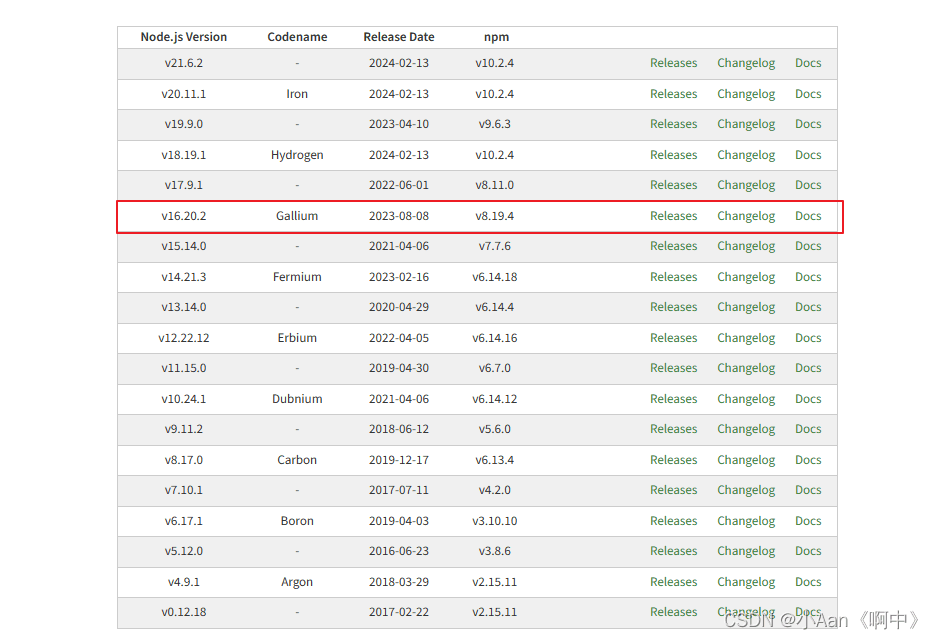The height and width of the screenshot is (639, 933).
Task: Open Releases for v19.9.0
Action: click(x=673, y=124)
